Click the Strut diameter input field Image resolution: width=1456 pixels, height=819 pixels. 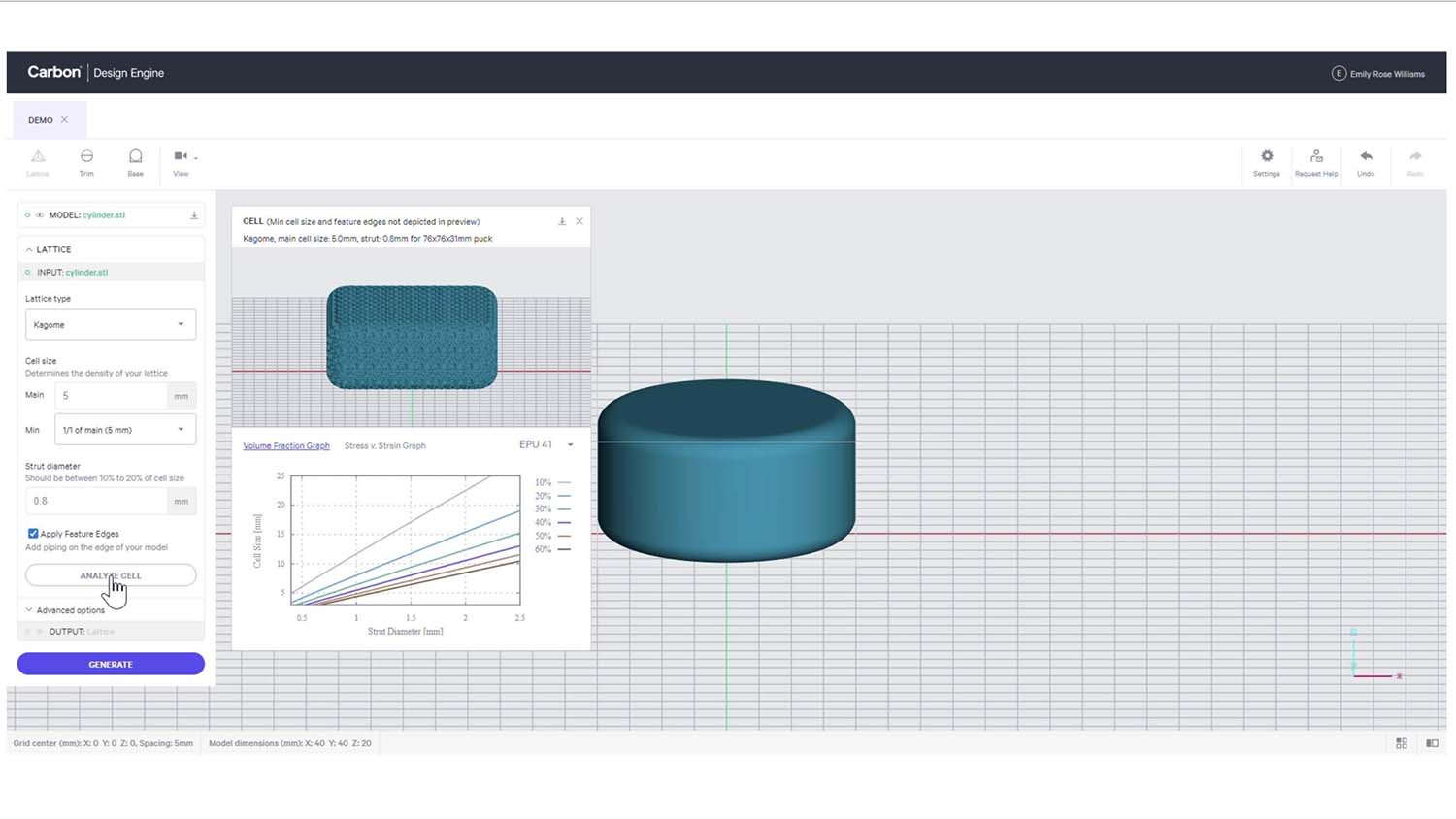pos(97,501)
